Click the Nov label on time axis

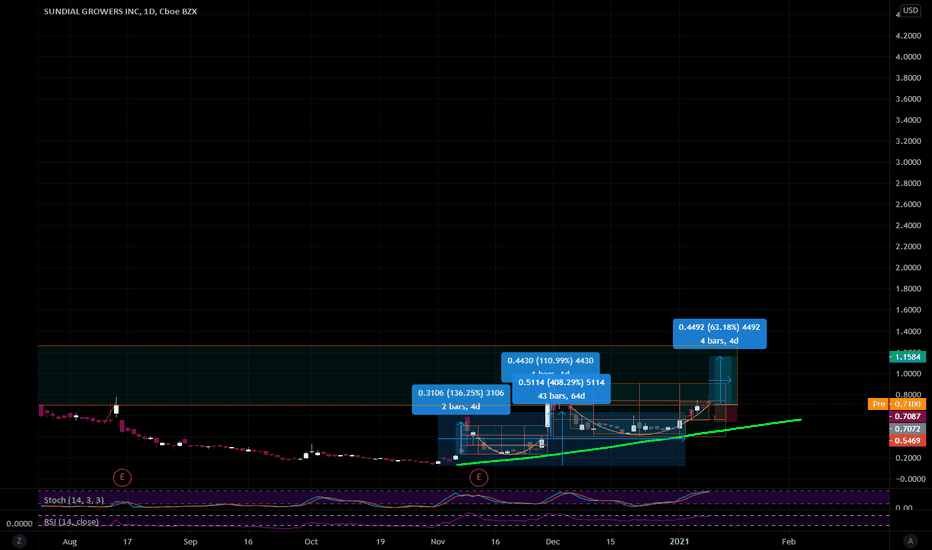coord(437,542)
